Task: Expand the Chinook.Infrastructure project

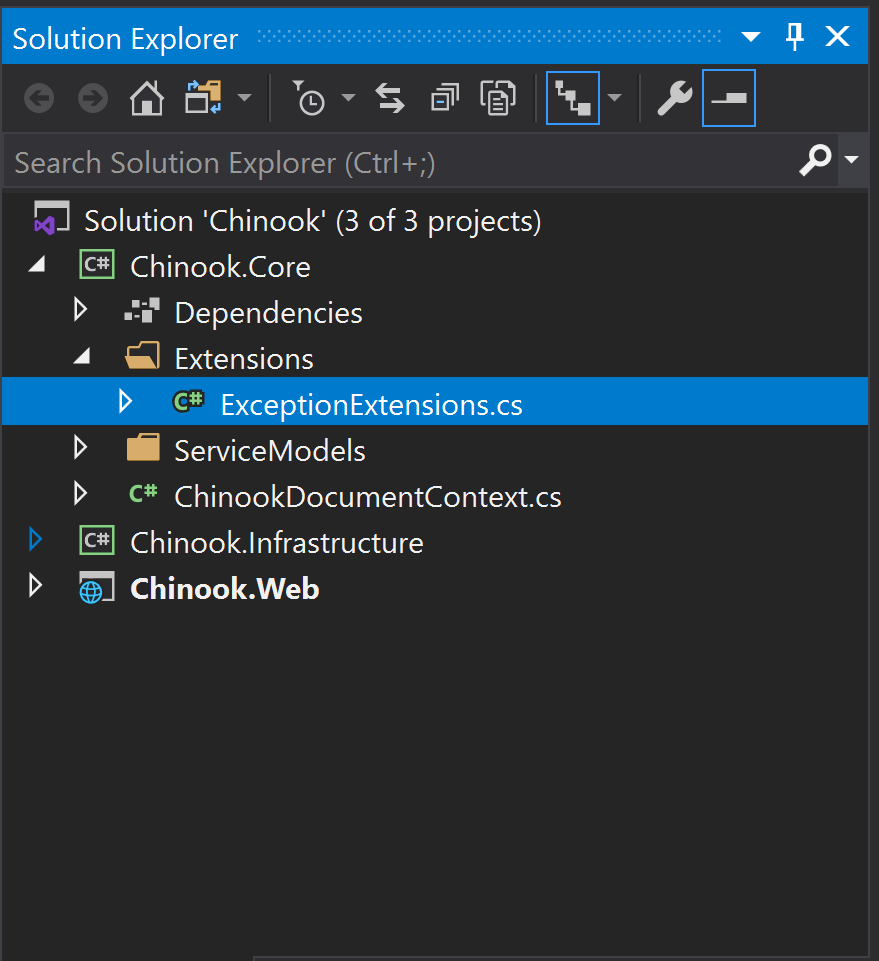Action: (36, 540)
